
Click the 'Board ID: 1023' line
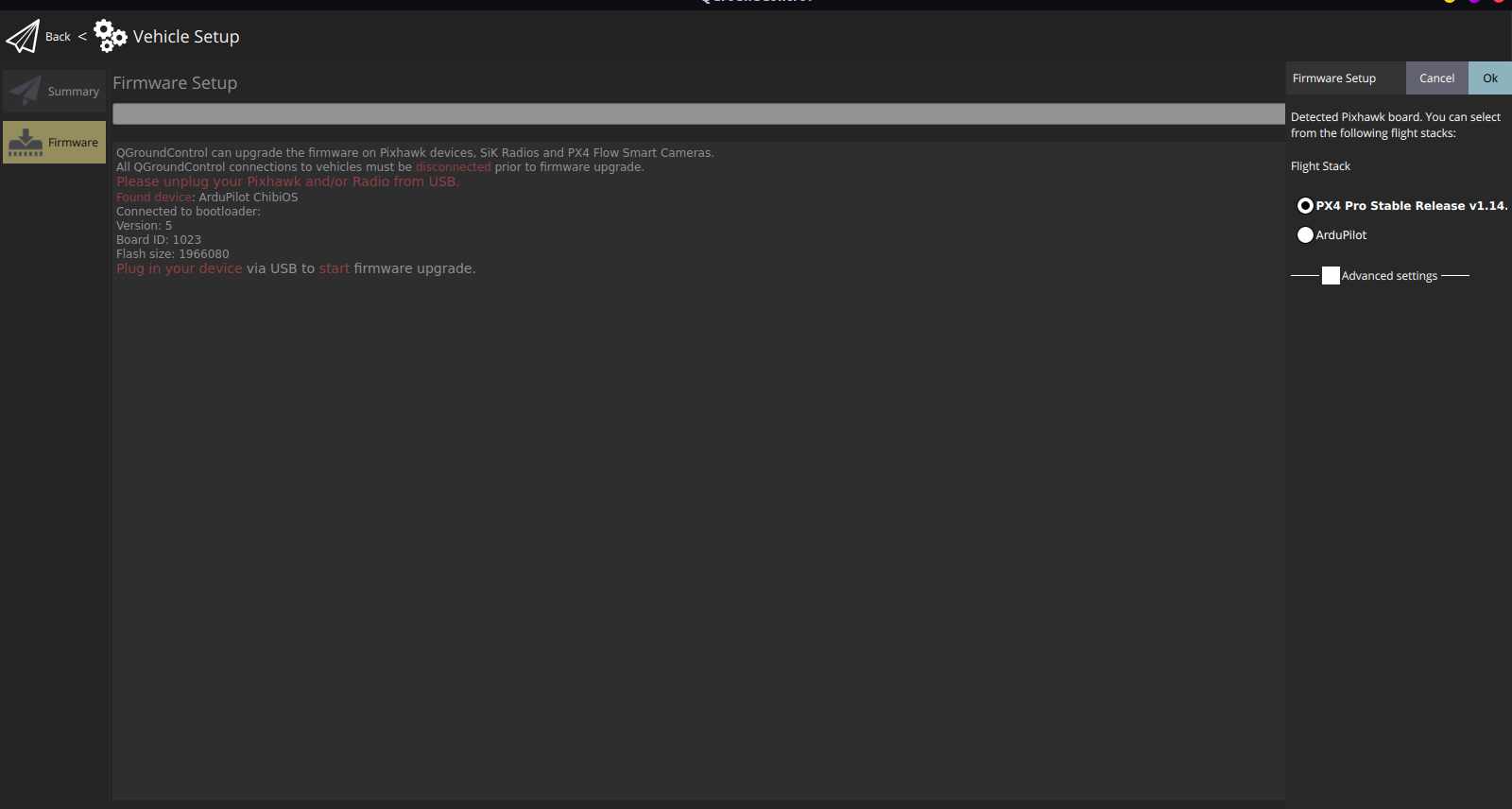[x=159, y=240]
